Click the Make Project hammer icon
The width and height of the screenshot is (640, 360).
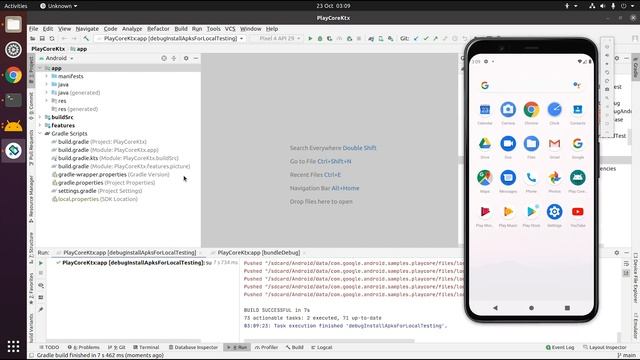(86, 38)
